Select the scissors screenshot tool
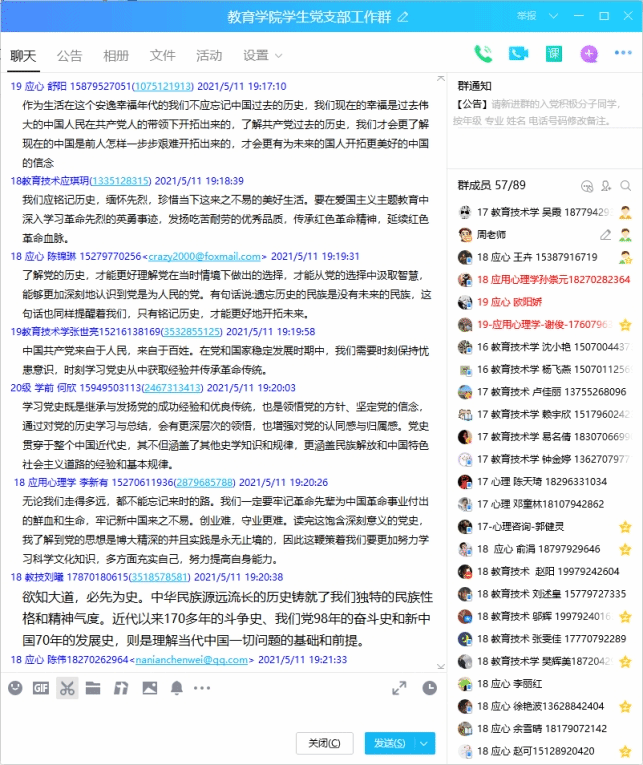 67,688
